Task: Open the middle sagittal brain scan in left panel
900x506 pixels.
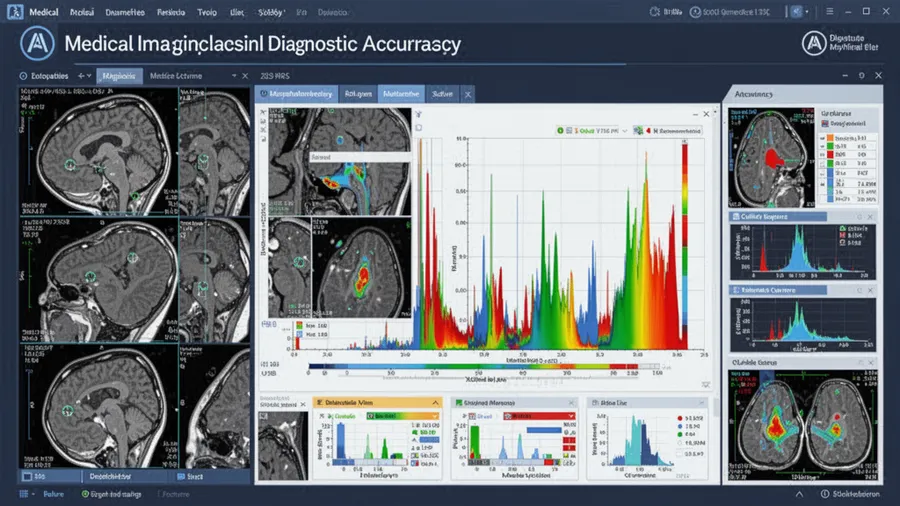Action: click(99, 280)
